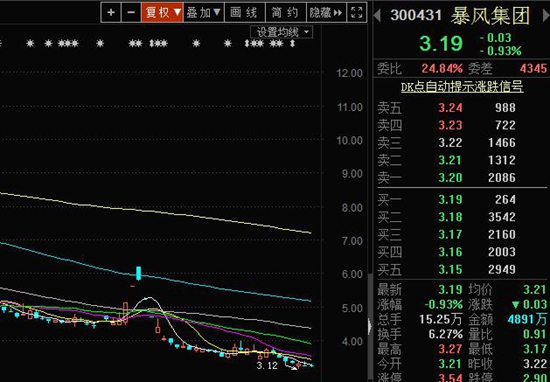Screen dimensions: 550x382
Task: Click 金额 value 4891万
Action: click(527, 319)
